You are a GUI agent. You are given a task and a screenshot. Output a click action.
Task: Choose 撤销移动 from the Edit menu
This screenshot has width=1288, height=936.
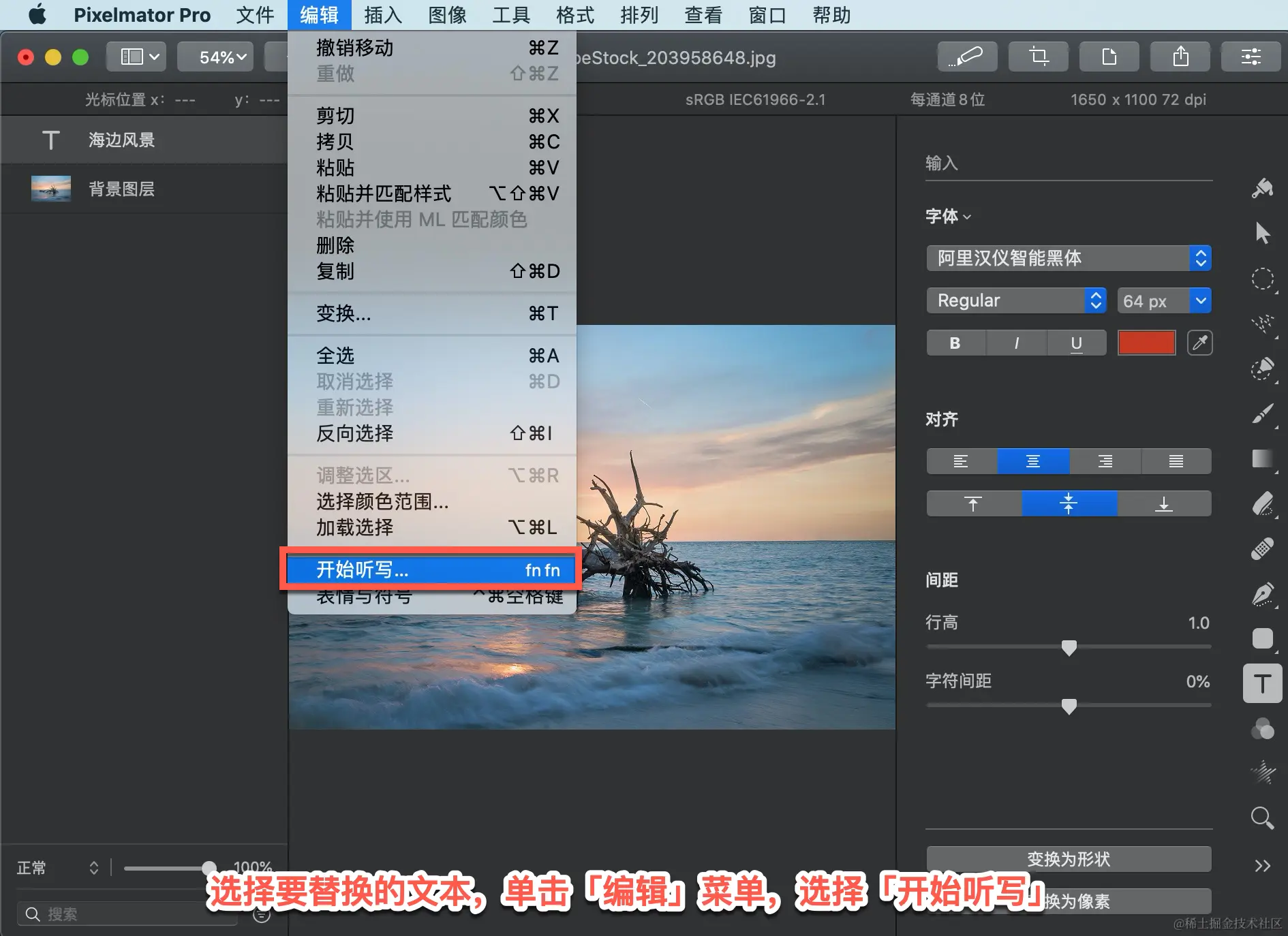pos(431,48)
